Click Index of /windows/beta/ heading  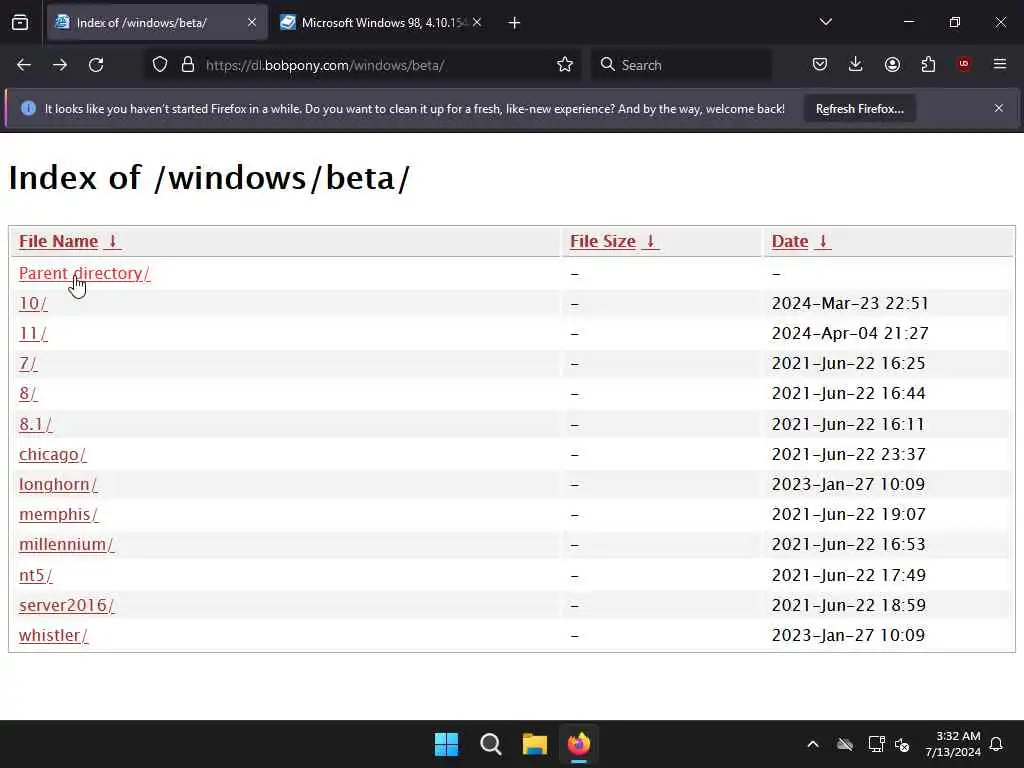coord(209,178)
